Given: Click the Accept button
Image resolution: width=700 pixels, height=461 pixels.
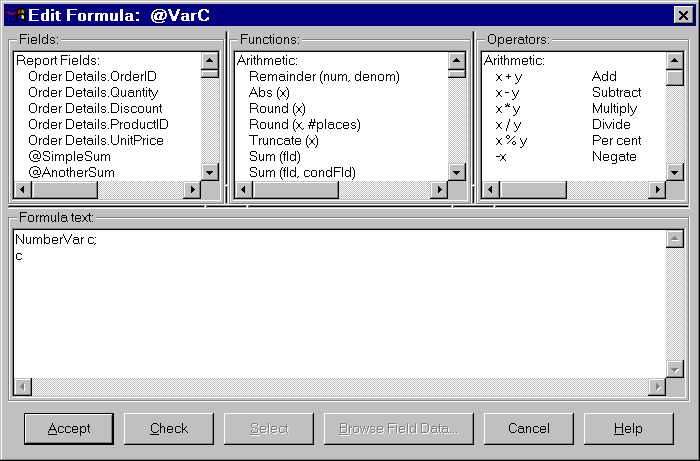Looking at the screenshot, I should coord(68,428).
